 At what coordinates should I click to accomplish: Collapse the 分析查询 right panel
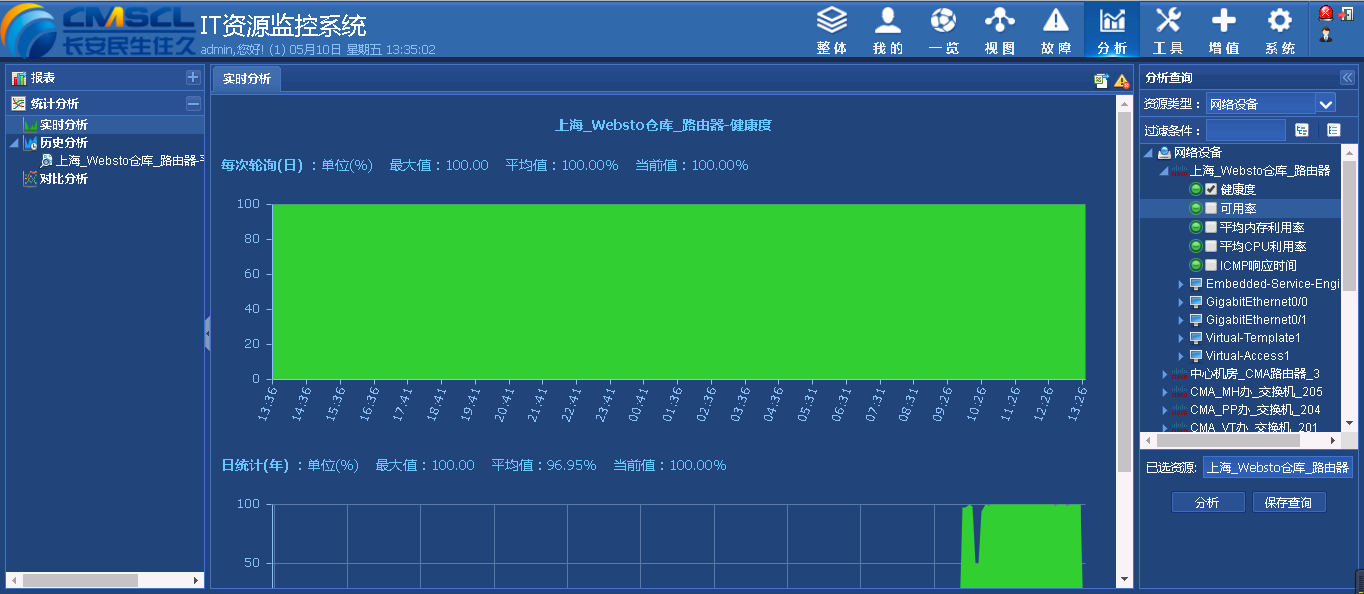click(x=1347, y=78)
